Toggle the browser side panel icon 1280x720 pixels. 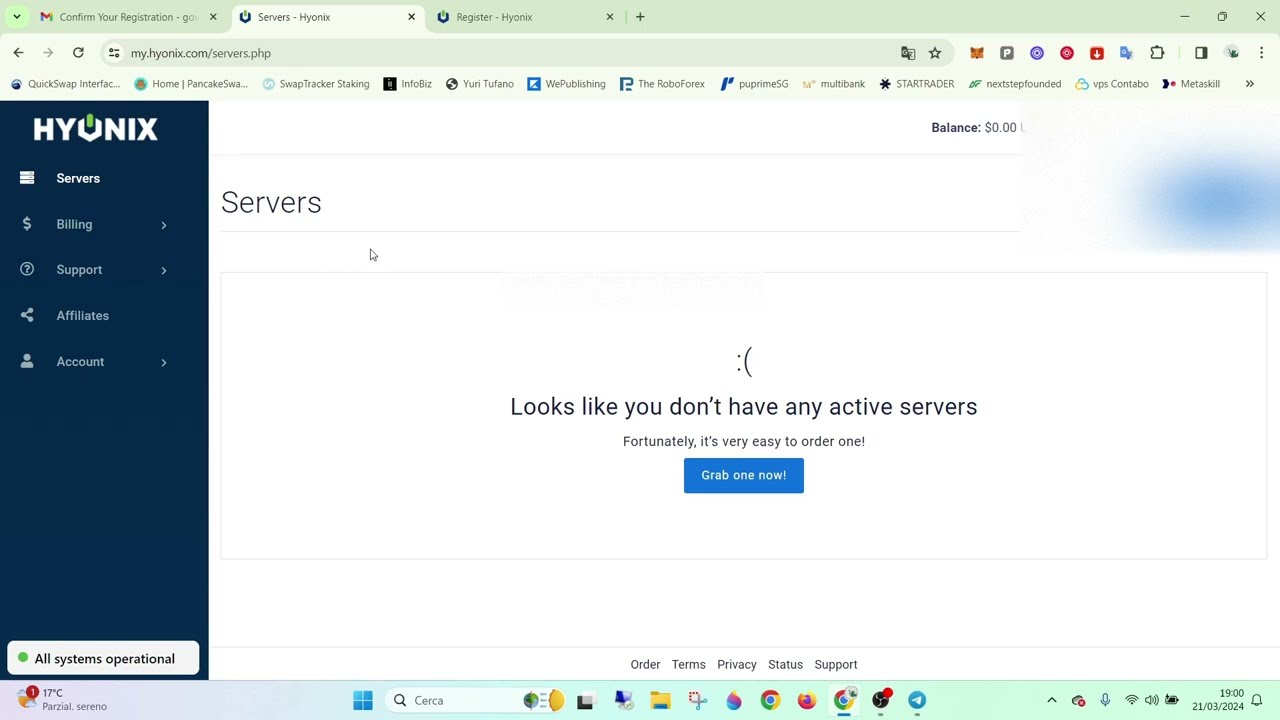[x=1201, y=53]
